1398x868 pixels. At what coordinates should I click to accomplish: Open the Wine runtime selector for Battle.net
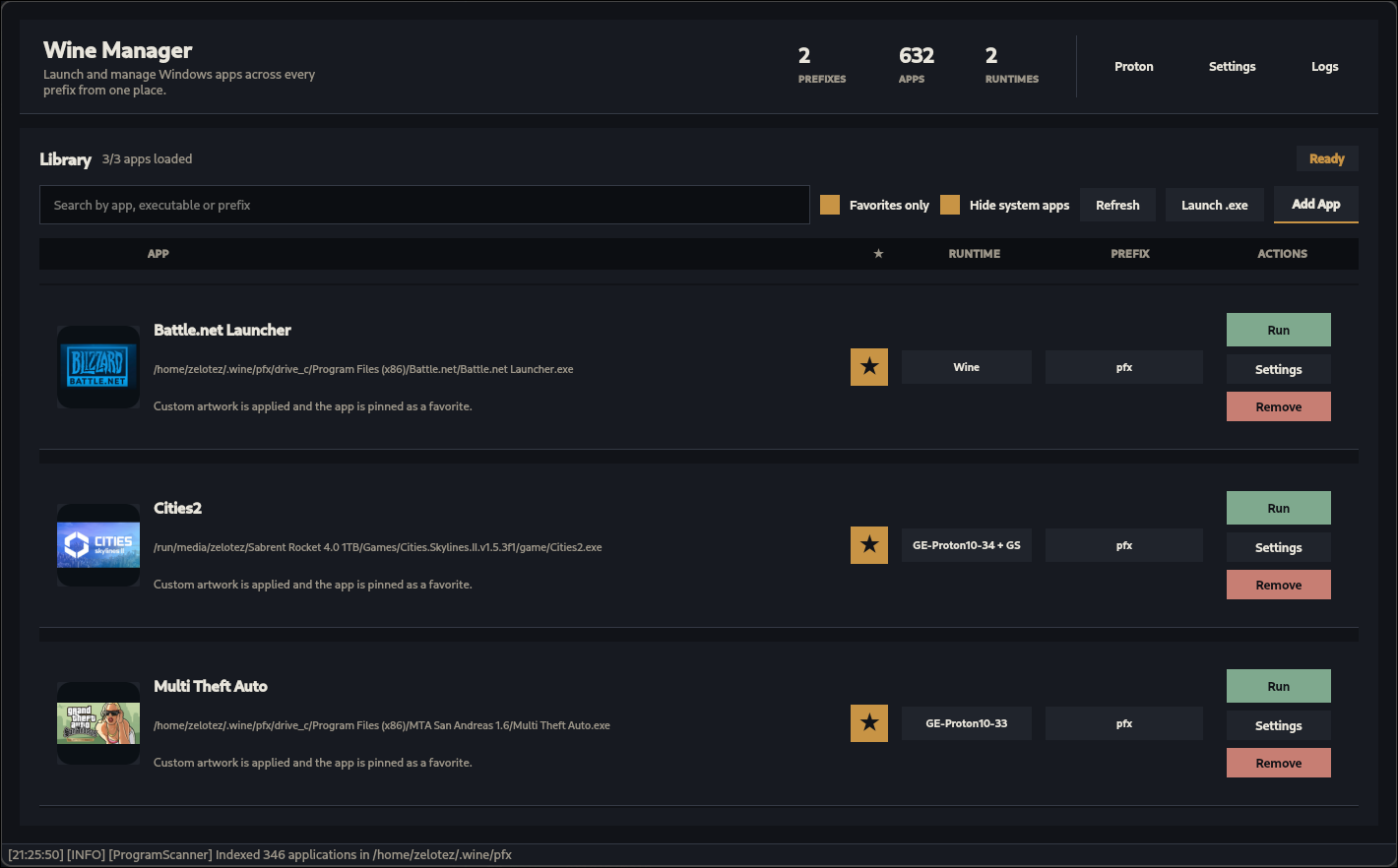[967, 367]
